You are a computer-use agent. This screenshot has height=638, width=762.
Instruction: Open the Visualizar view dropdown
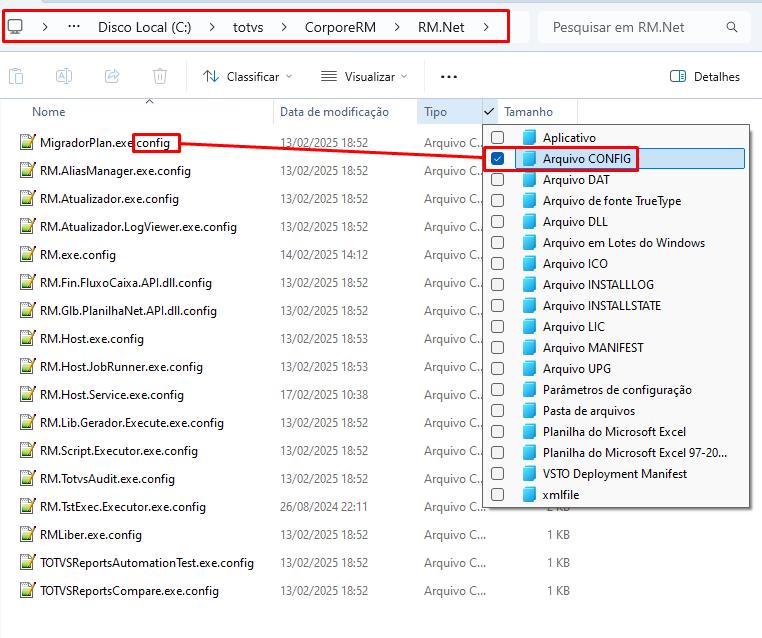tap(364, 77)
